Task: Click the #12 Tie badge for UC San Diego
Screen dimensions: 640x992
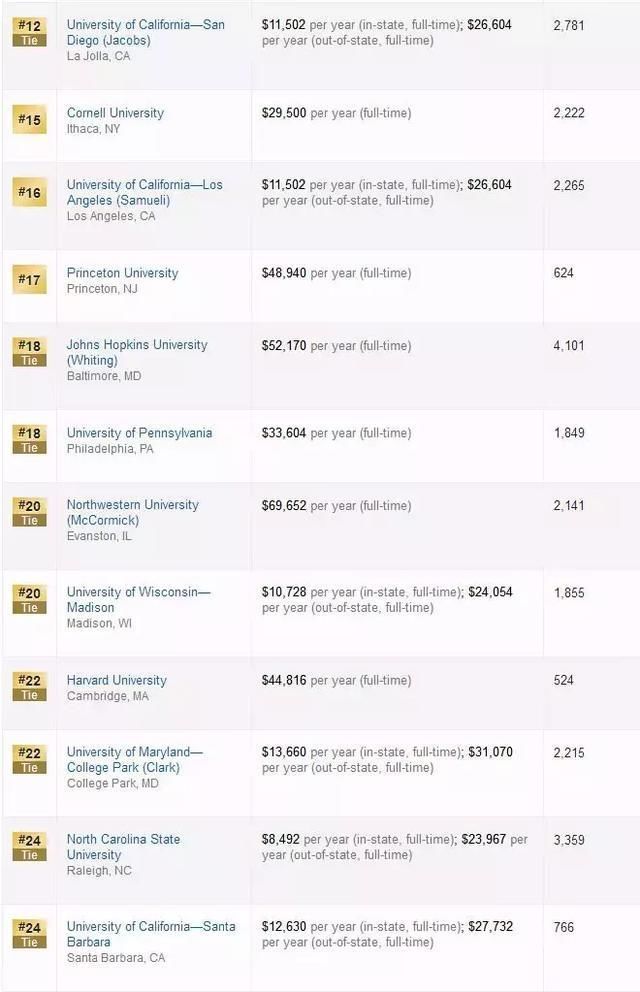Action: pyautogui.click(x=29, y=32)
